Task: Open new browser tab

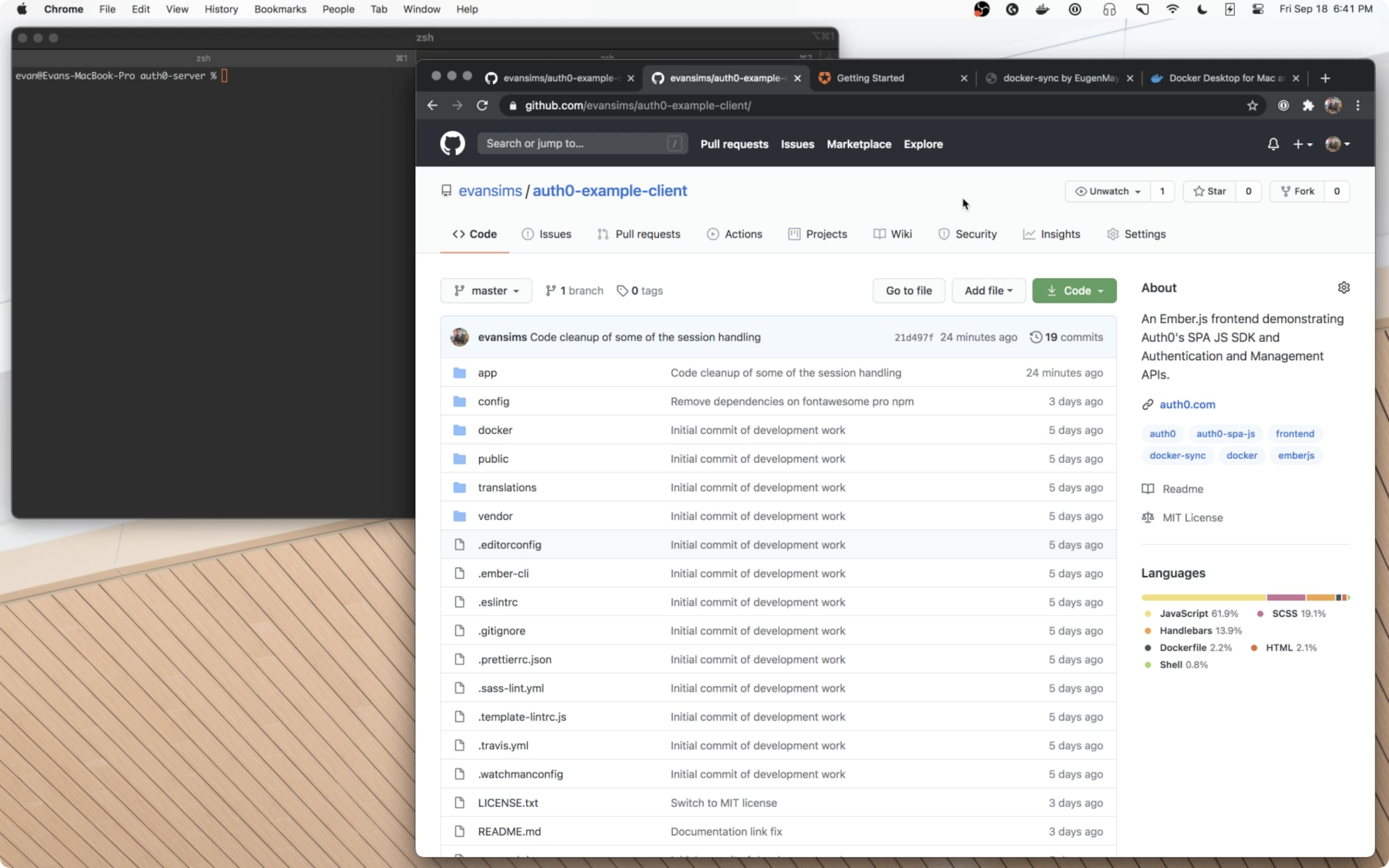Action: click(1325, 78)
